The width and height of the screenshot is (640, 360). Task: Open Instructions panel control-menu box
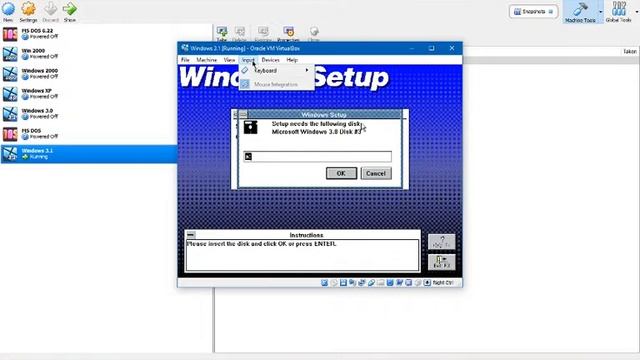click(x=190, y=235)
